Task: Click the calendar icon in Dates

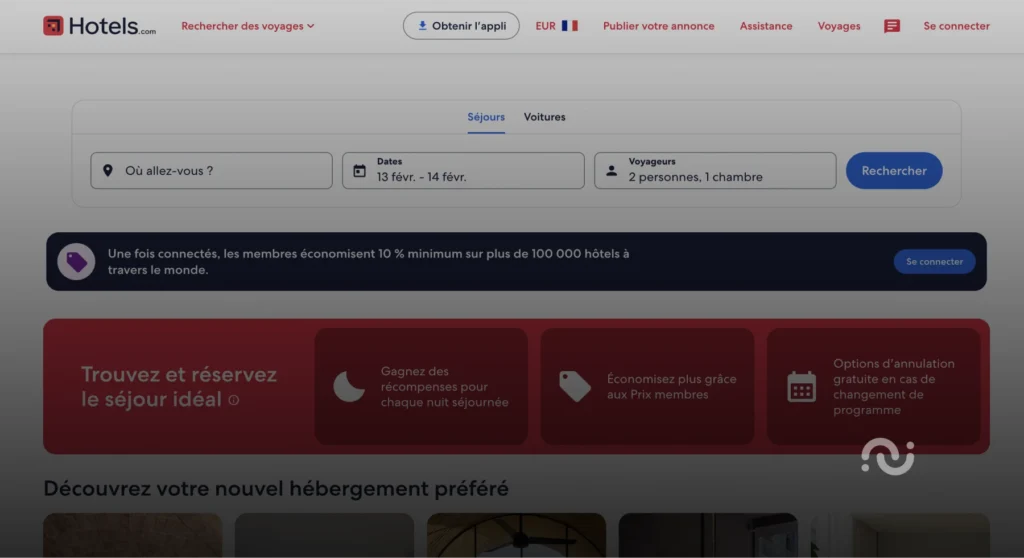Action: (359, 171)
